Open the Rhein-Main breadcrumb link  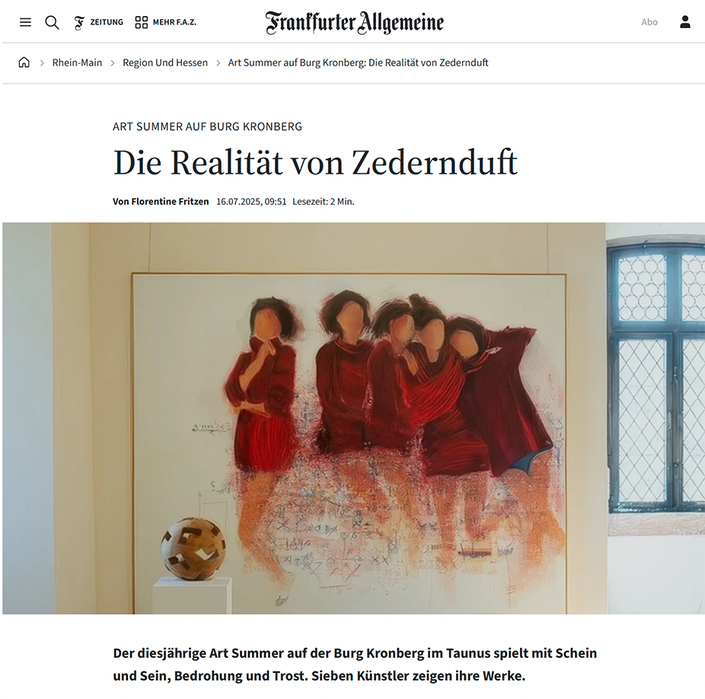(x=77, y=62)
